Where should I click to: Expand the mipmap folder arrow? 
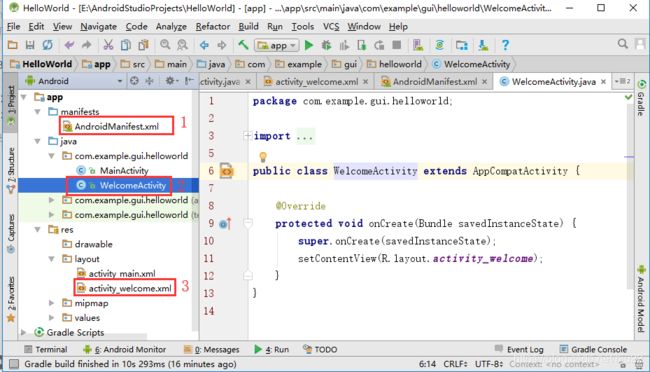[52, 303]
